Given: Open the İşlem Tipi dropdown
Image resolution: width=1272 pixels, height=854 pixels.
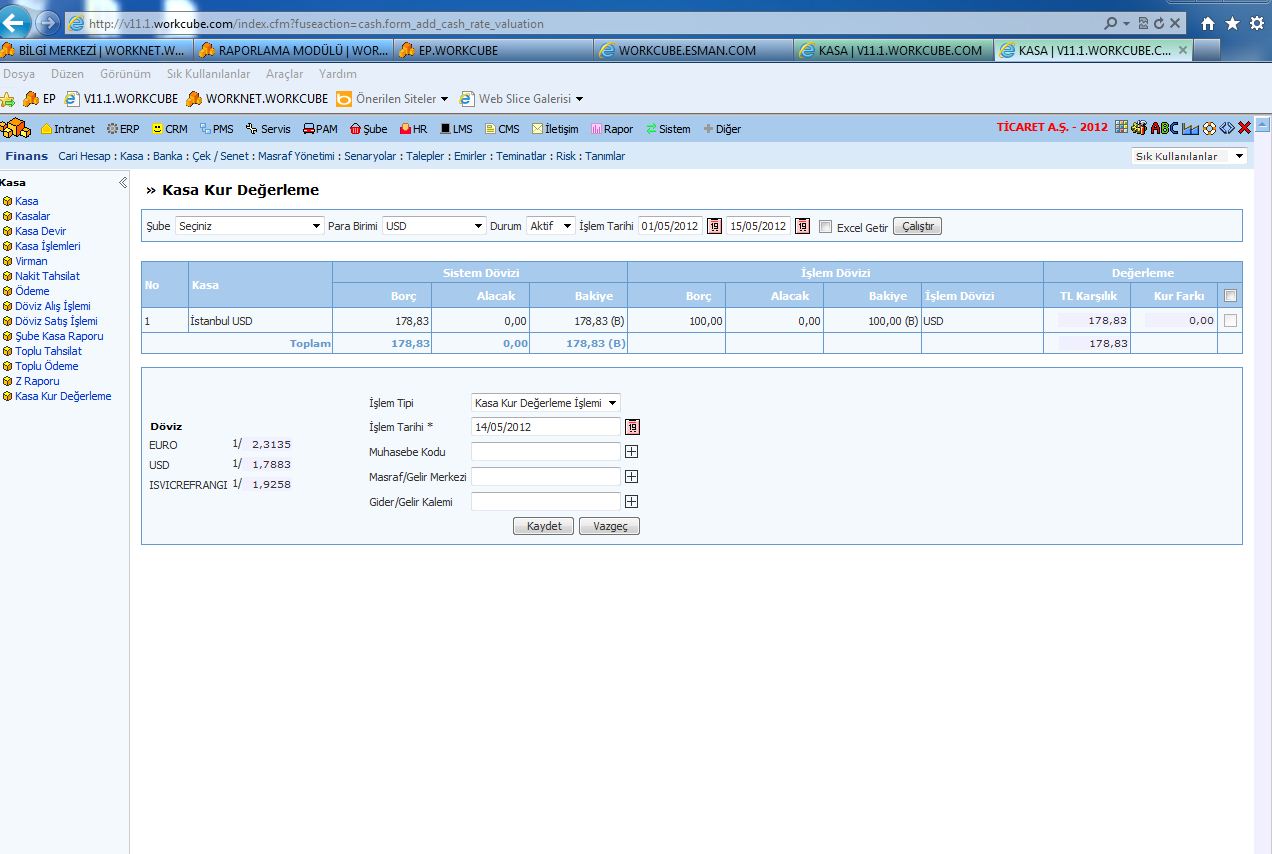Looking at the screenshot, I should click(x=545, y=403).
